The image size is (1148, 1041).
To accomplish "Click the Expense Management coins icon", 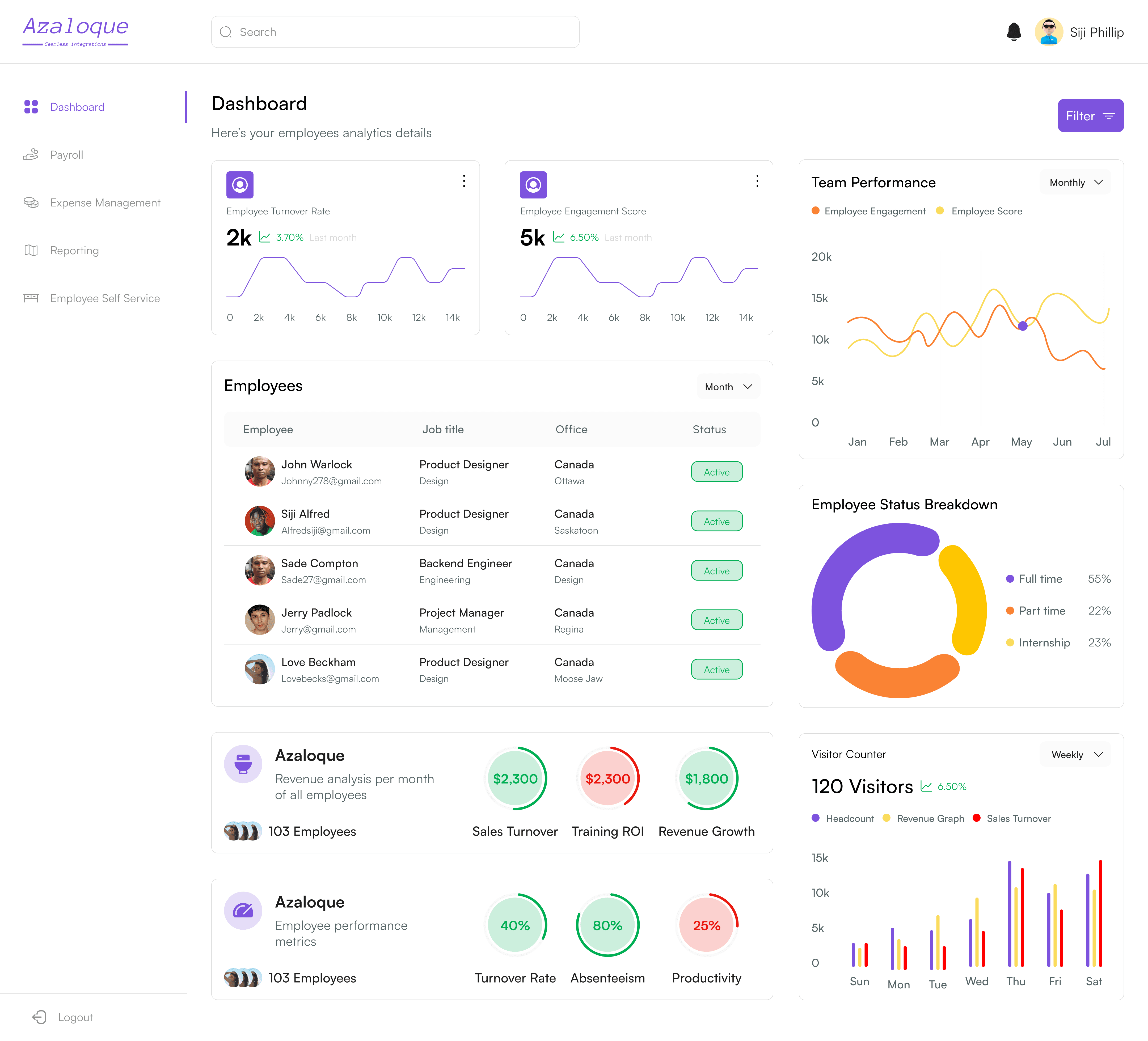I will click(x=31, y=203).
